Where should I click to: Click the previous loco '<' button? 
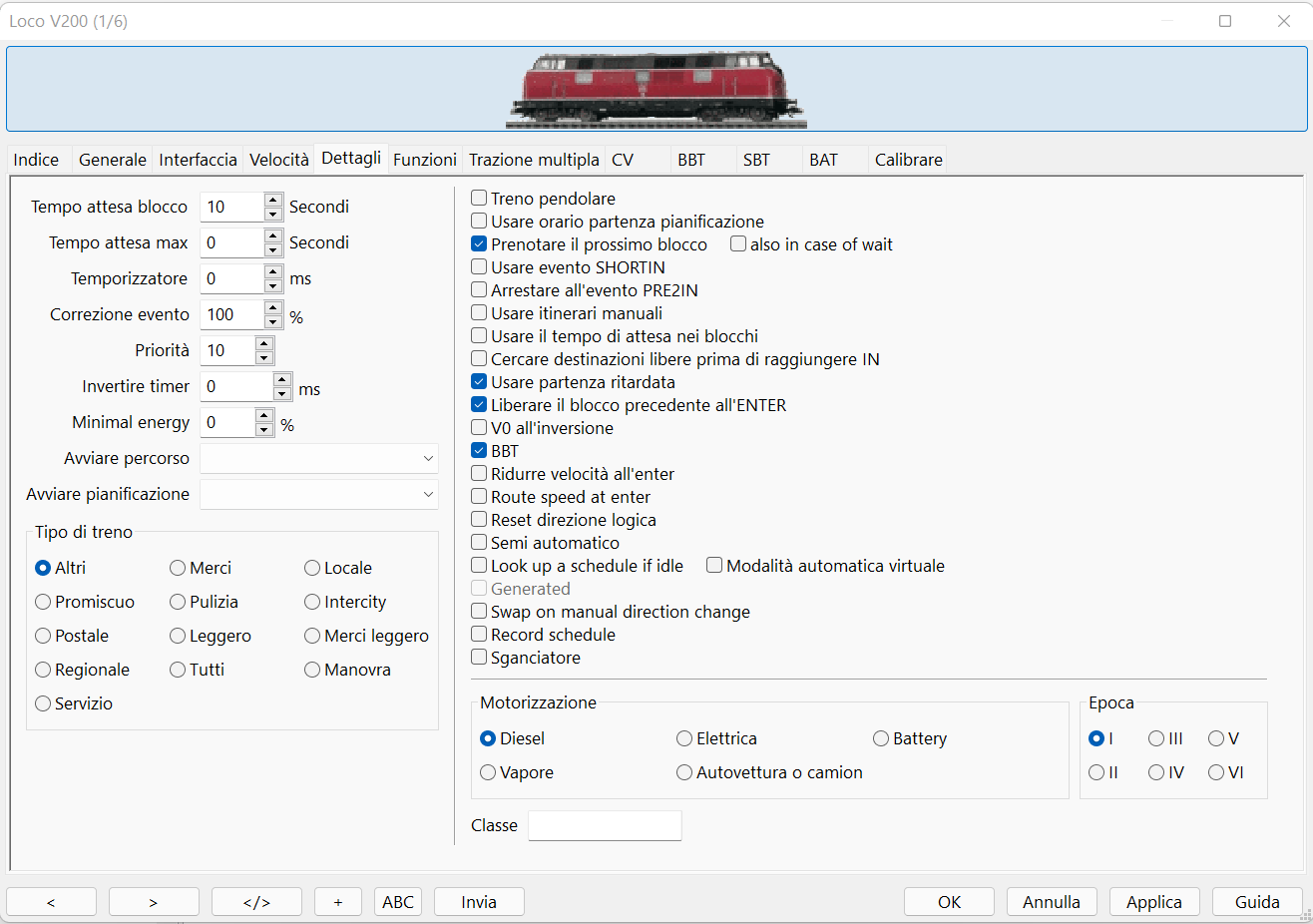(51, 902)
